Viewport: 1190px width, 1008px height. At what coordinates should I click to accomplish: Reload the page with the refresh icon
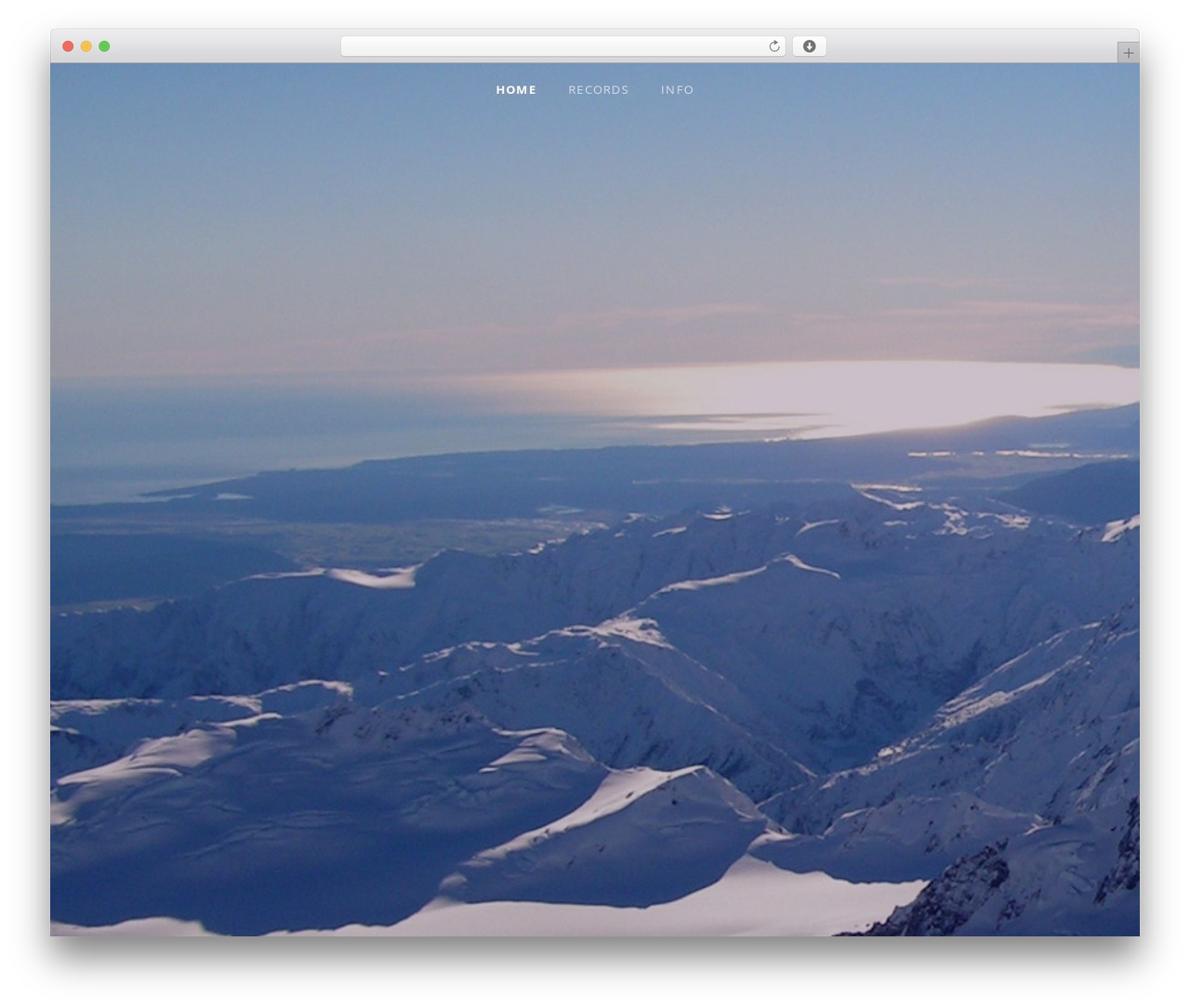773,46
